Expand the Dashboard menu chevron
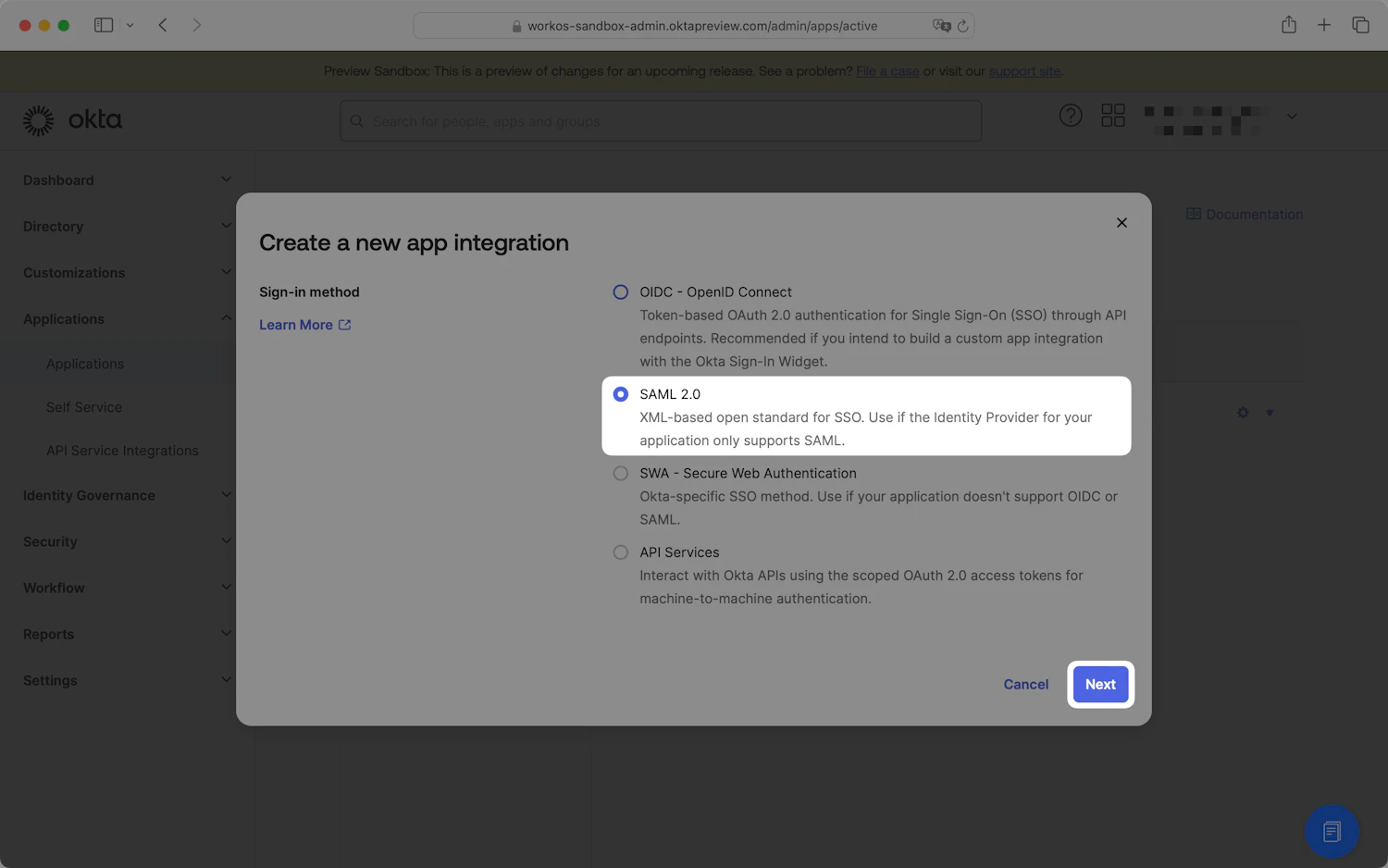The width and height of the screenshot is (1388, 868). click(226, 180)
